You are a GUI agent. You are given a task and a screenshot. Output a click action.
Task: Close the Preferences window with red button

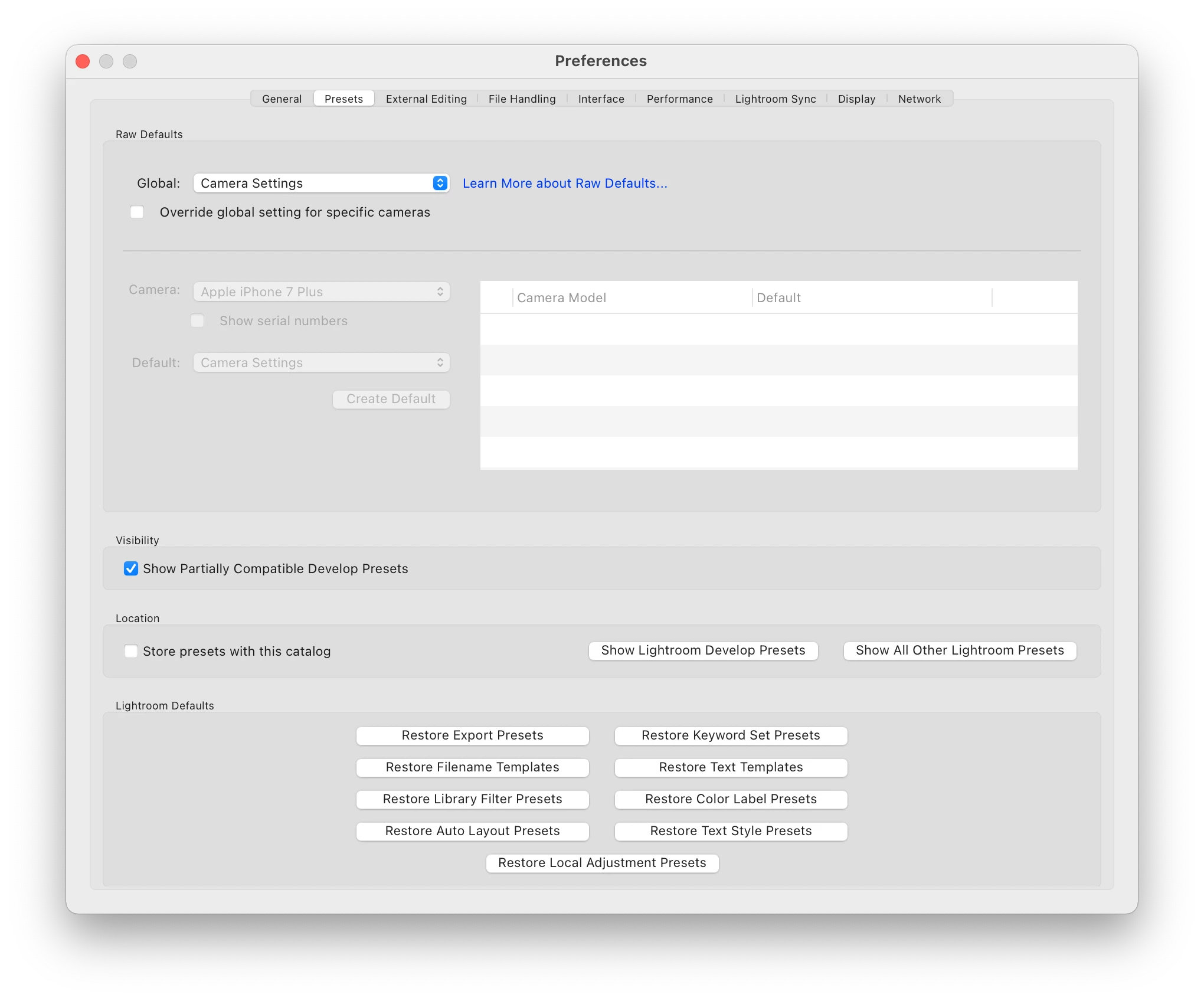click(x=83, y=61)
